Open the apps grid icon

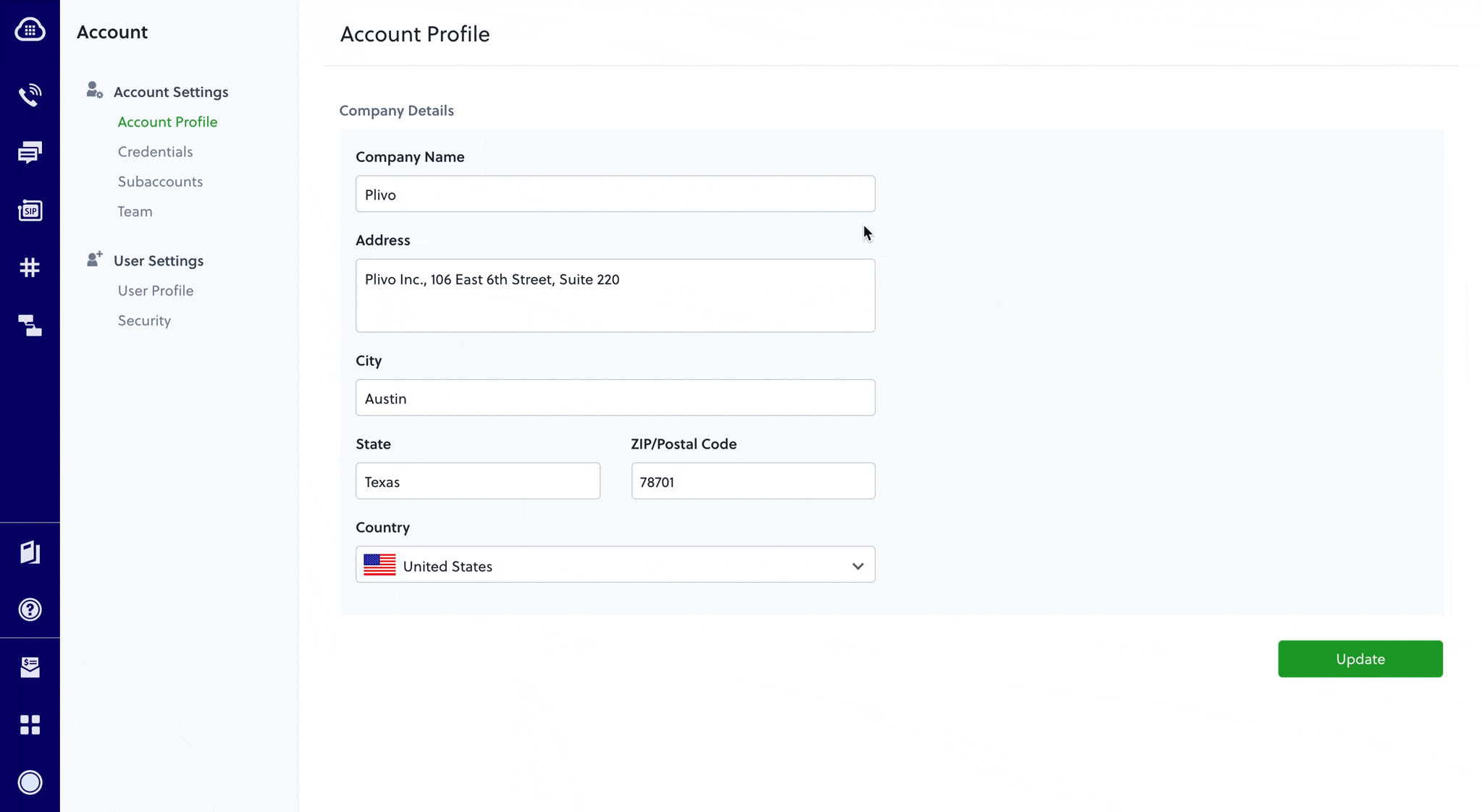(x=30, y=724)
